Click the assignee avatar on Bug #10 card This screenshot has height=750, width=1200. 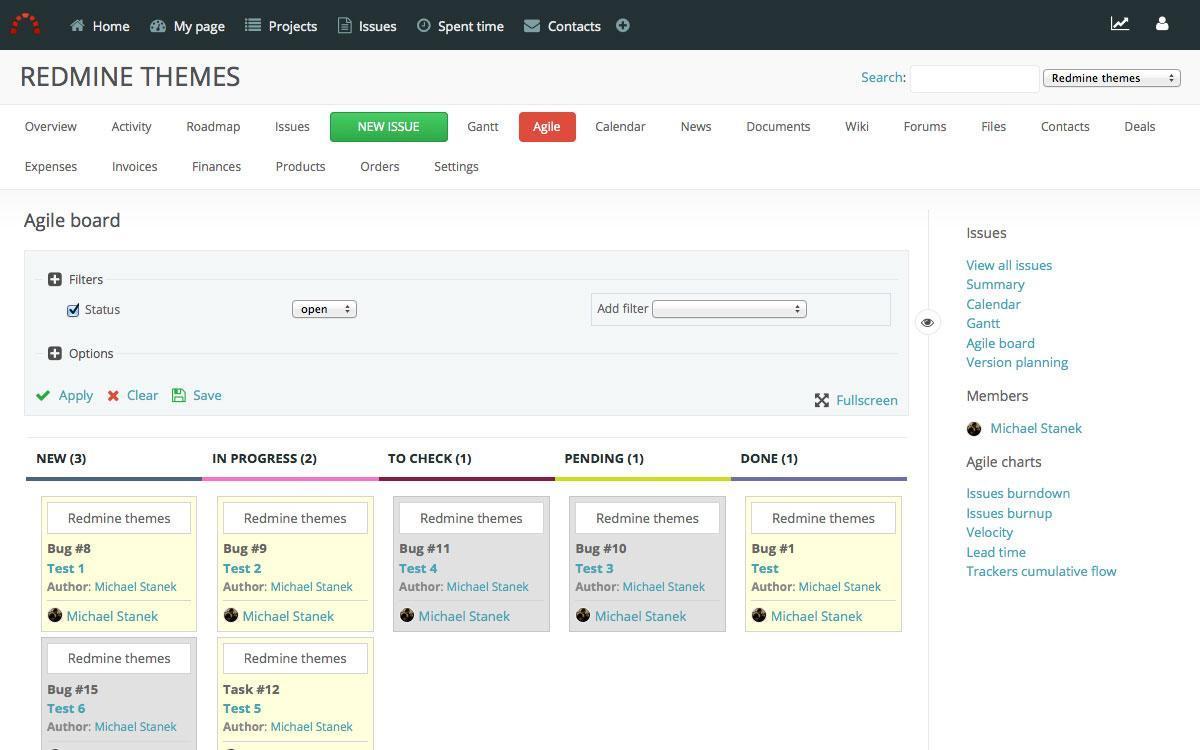583,615
